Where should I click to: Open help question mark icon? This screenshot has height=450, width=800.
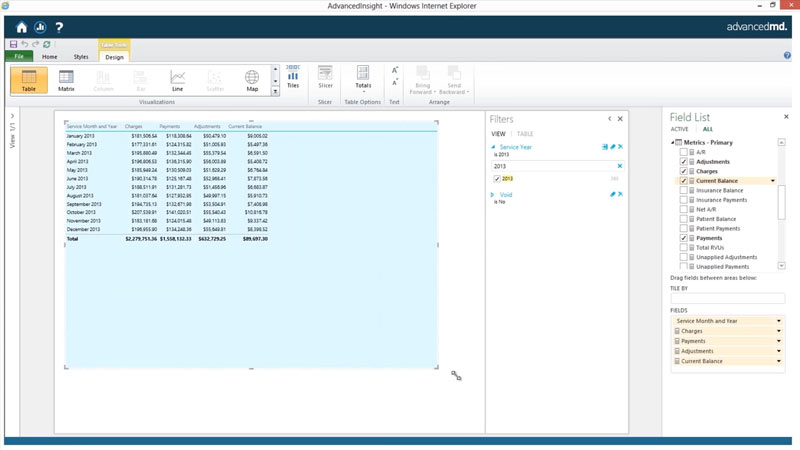click(x=59, y=28)
